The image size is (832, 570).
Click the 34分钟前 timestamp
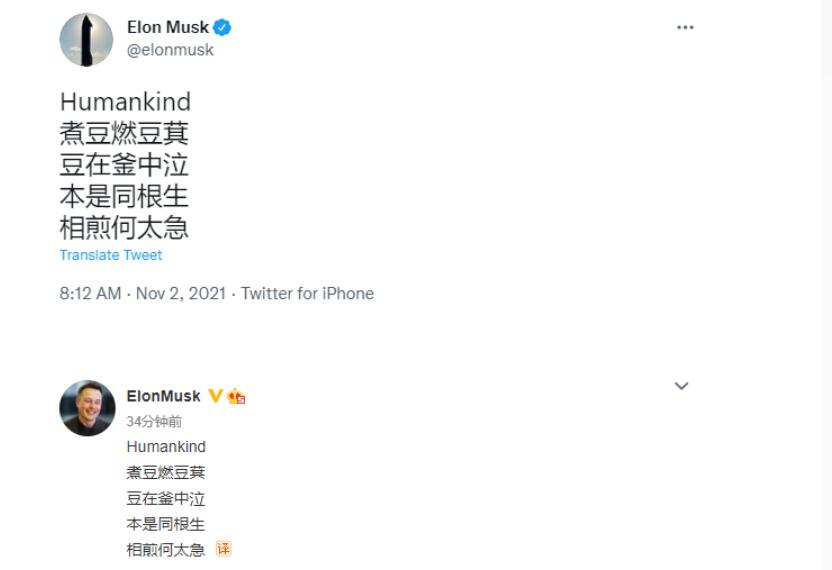point(154,421)
